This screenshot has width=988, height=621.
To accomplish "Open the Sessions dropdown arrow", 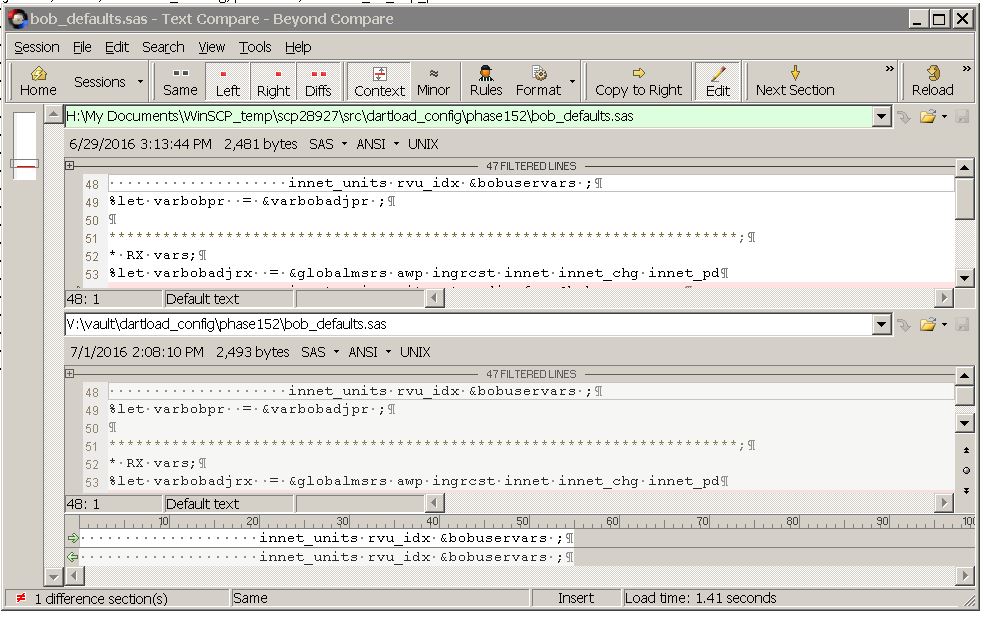I will (x=140, y=82).
